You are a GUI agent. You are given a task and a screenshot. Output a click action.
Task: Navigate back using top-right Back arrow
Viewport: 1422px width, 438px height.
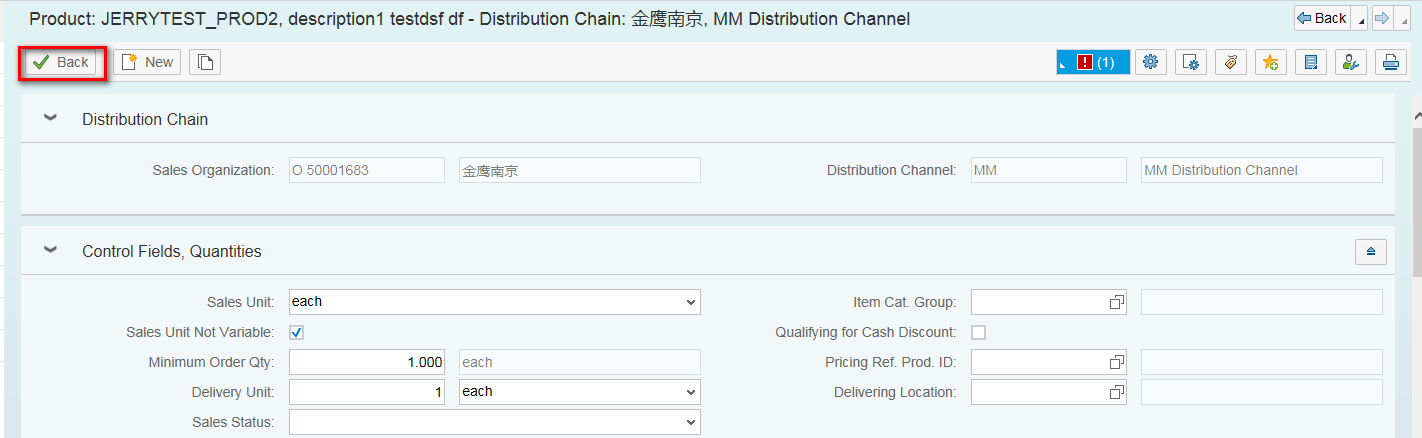pos(1322,18)
